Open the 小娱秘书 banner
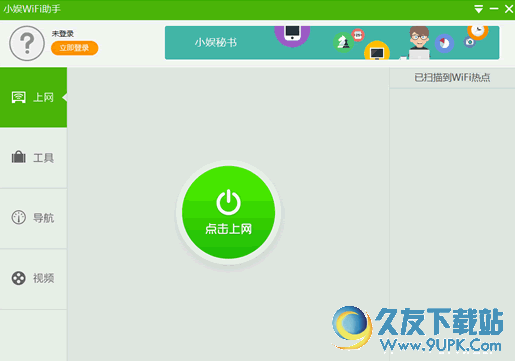 click(332, 43)
